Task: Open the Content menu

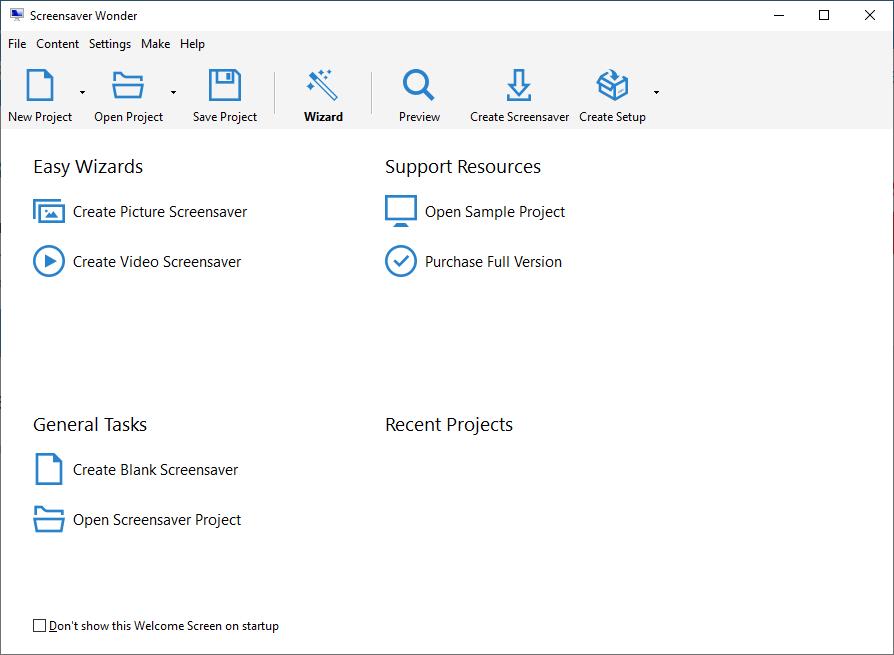Action: [57, 44]
